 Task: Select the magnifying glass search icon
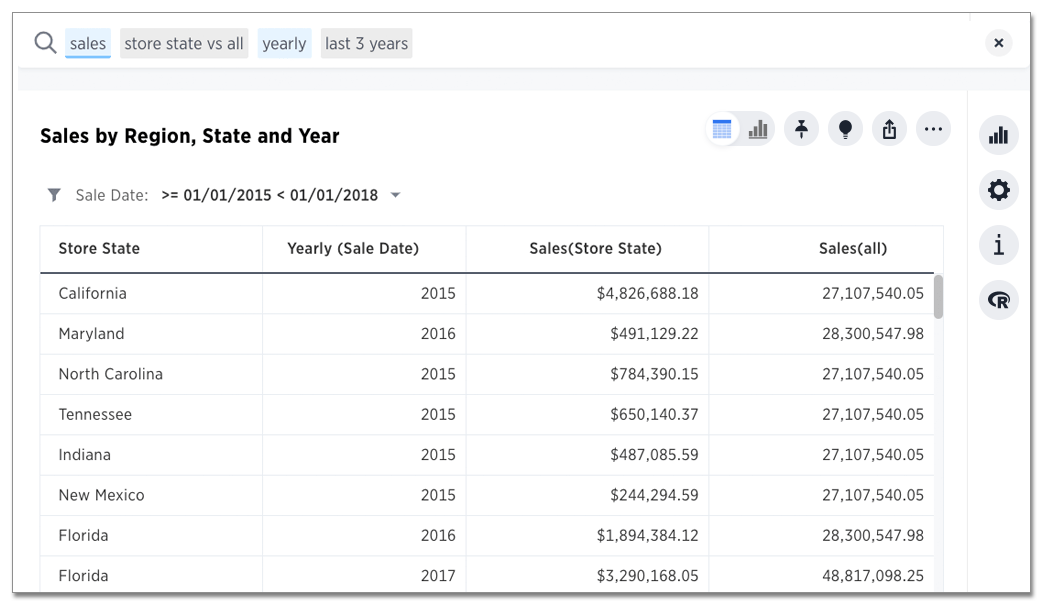click(45, 43)
